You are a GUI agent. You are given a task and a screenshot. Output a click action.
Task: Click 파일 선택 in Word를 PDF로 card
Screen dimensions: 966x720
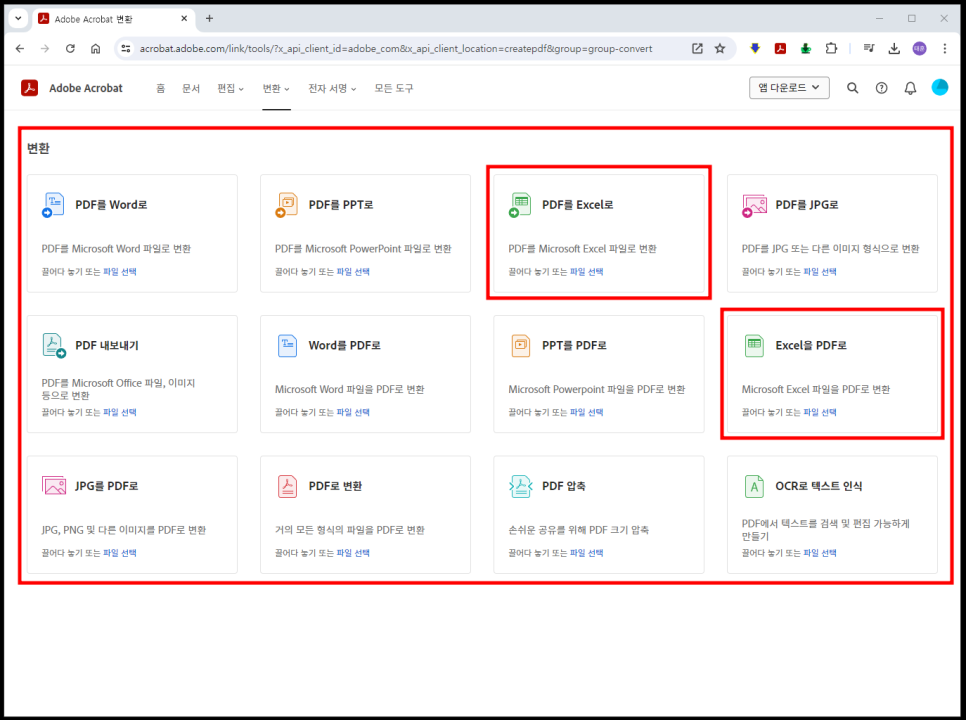353,412
